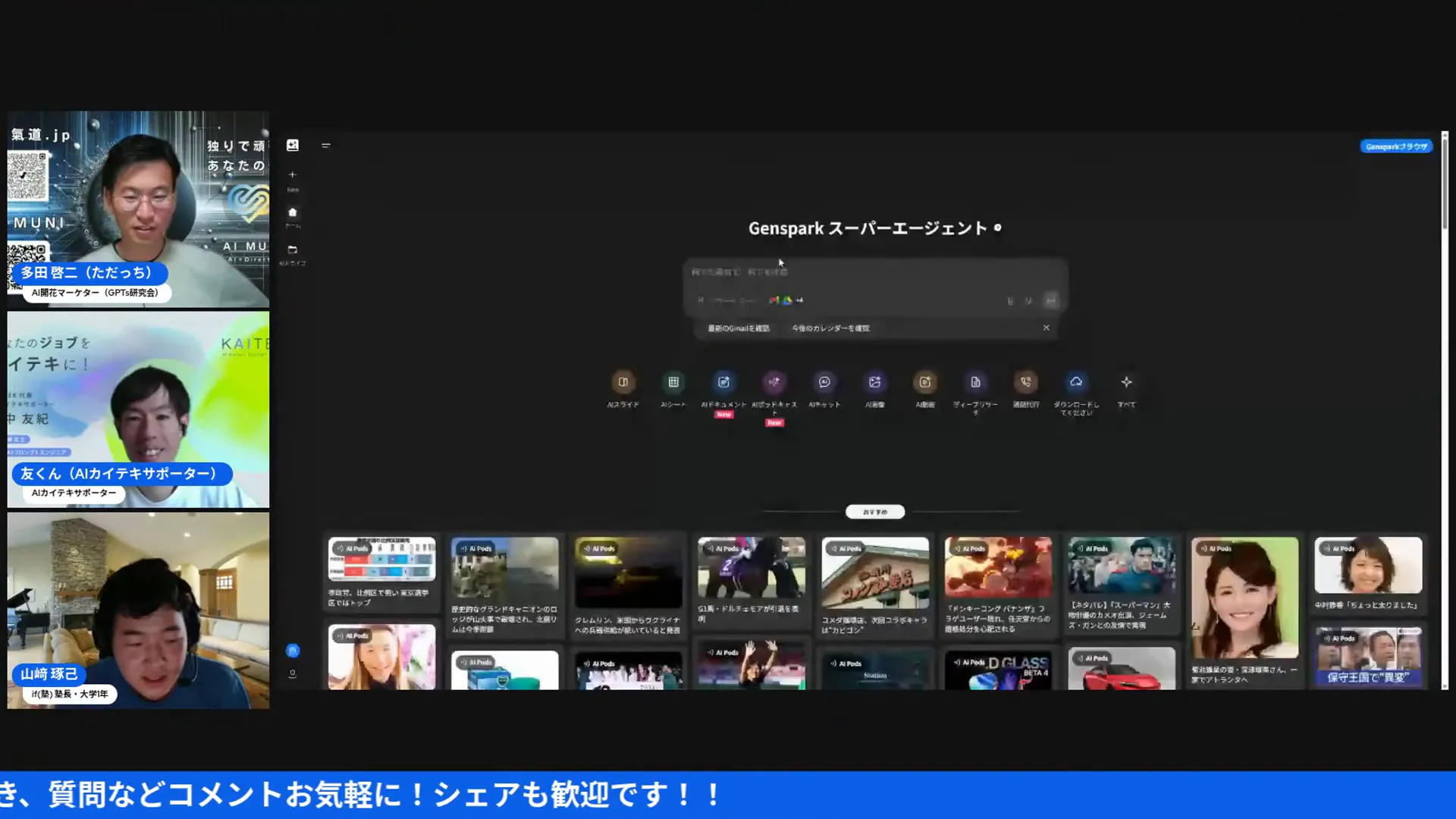
Task: Open the ディープリサーチ agent icon
Action: click(x=976, y=382)
